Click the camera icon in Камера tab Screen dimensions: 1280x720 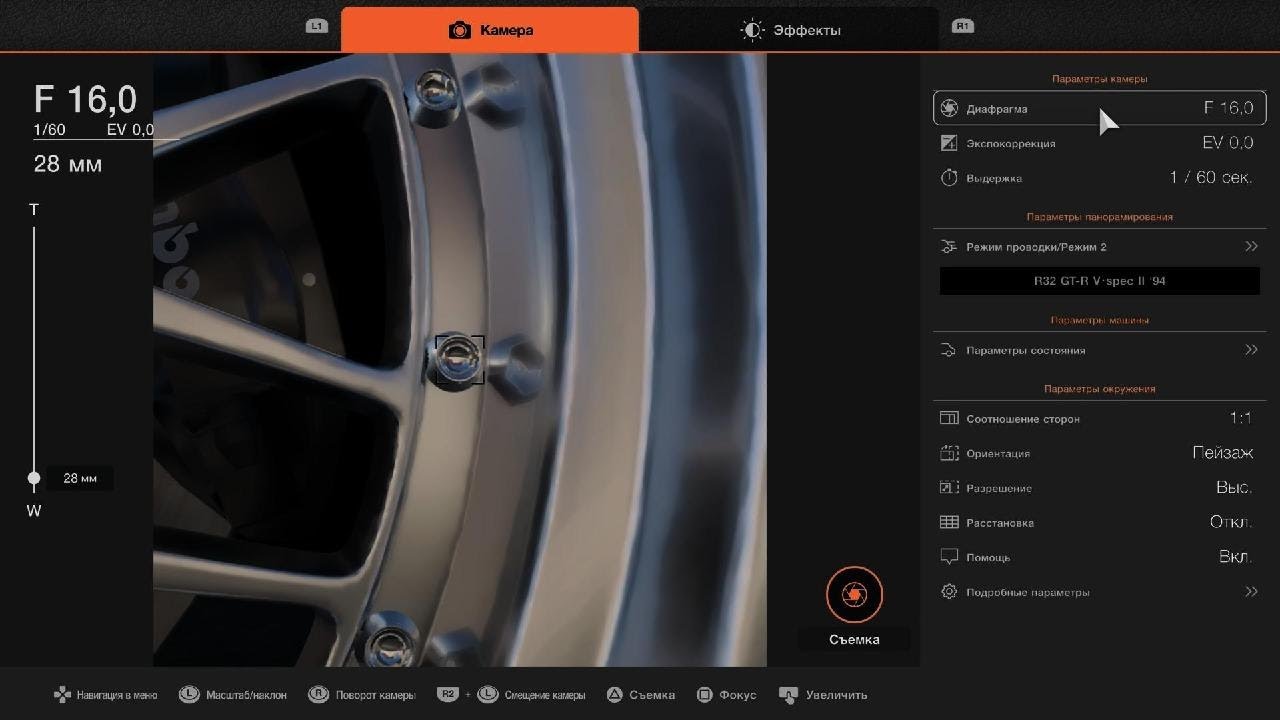[460, 30]
